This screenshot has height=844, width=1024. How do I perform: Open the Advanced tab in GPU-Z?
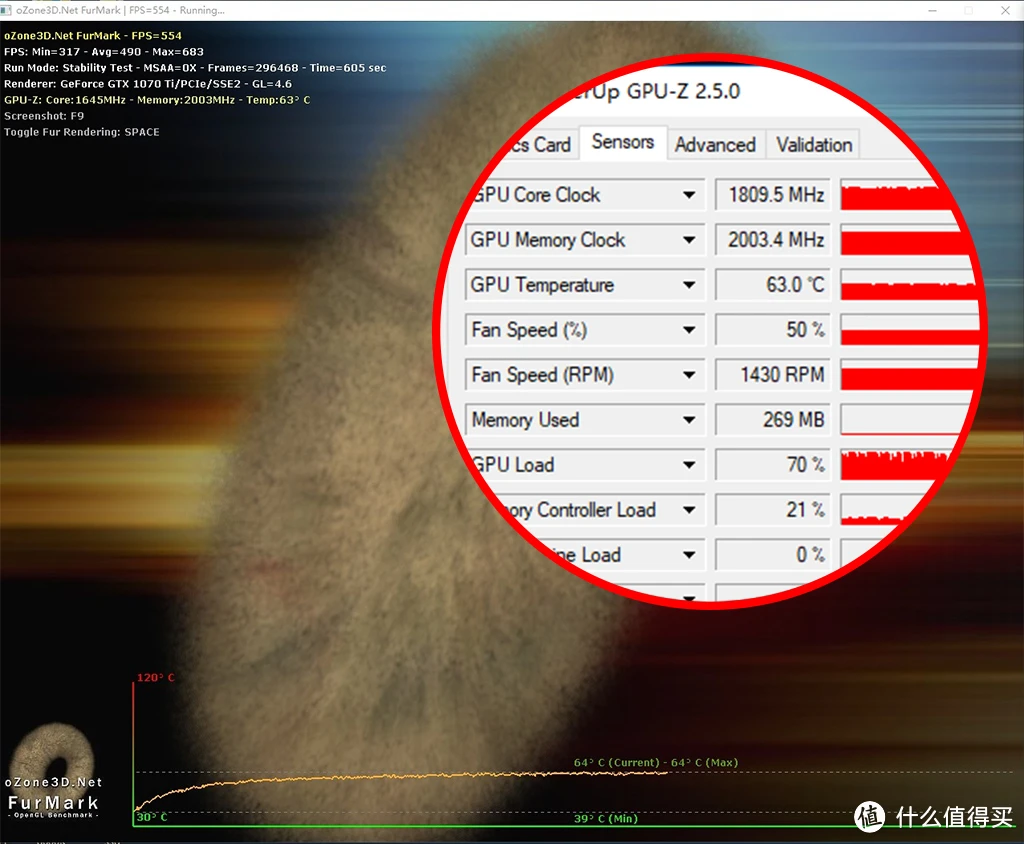(715, 144)
